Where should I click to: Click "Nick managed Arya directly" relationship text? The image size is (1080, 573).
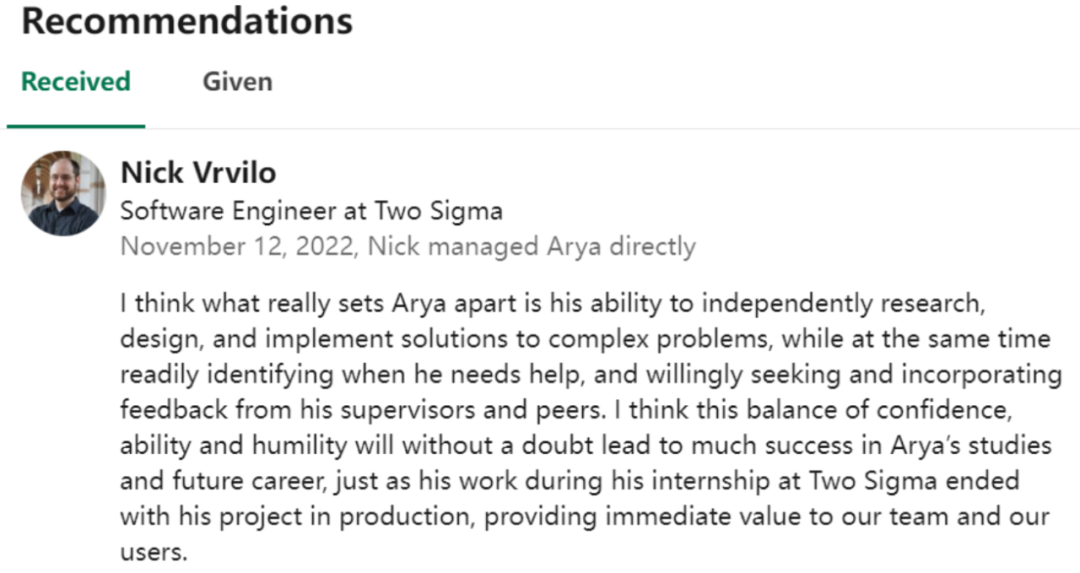tap(532, 246)
